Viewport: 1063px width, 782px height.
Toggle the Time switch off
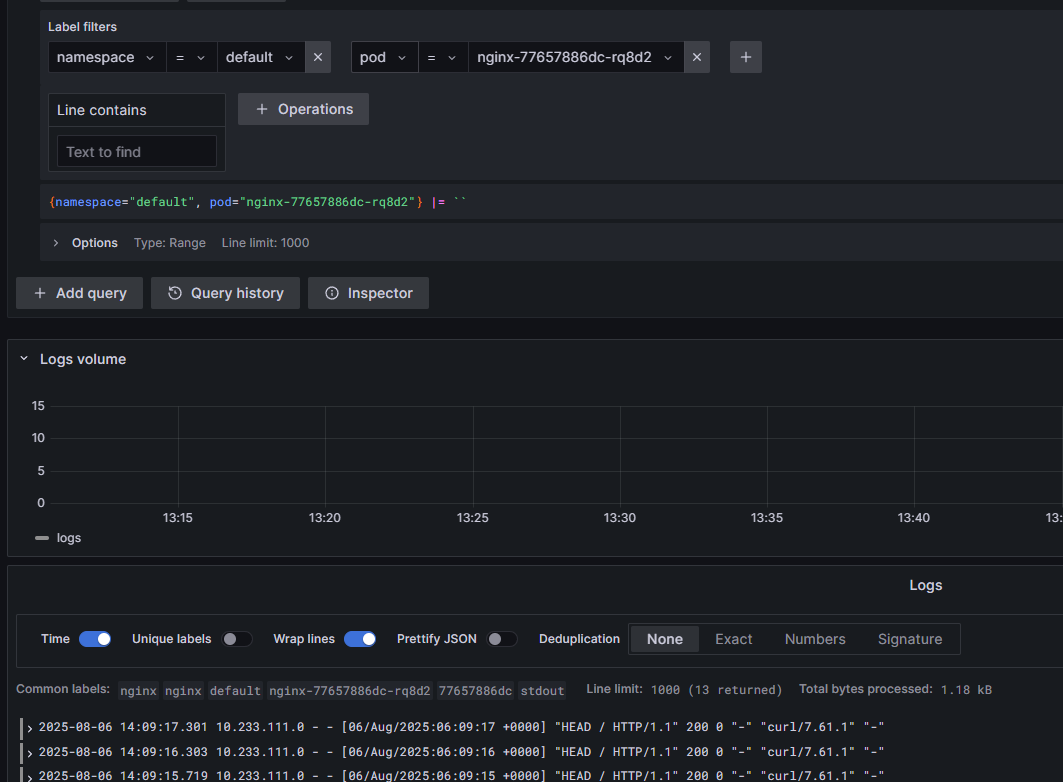(x=95, y=639)
